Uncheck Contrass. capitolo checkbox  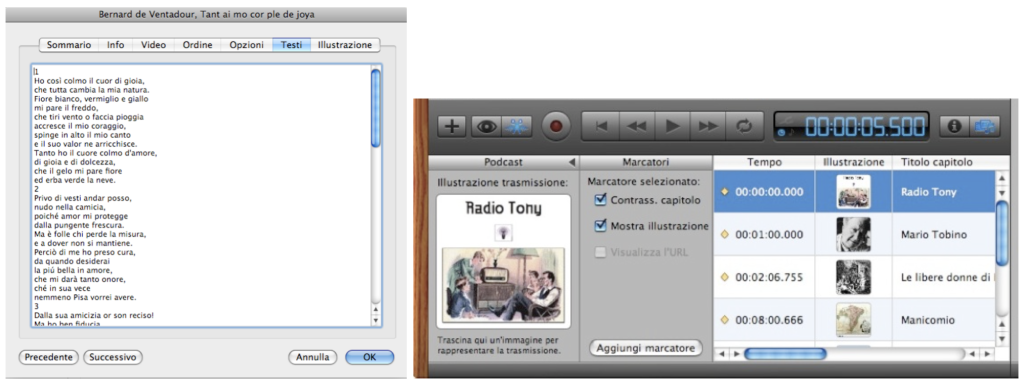click(x=600, y=200)
